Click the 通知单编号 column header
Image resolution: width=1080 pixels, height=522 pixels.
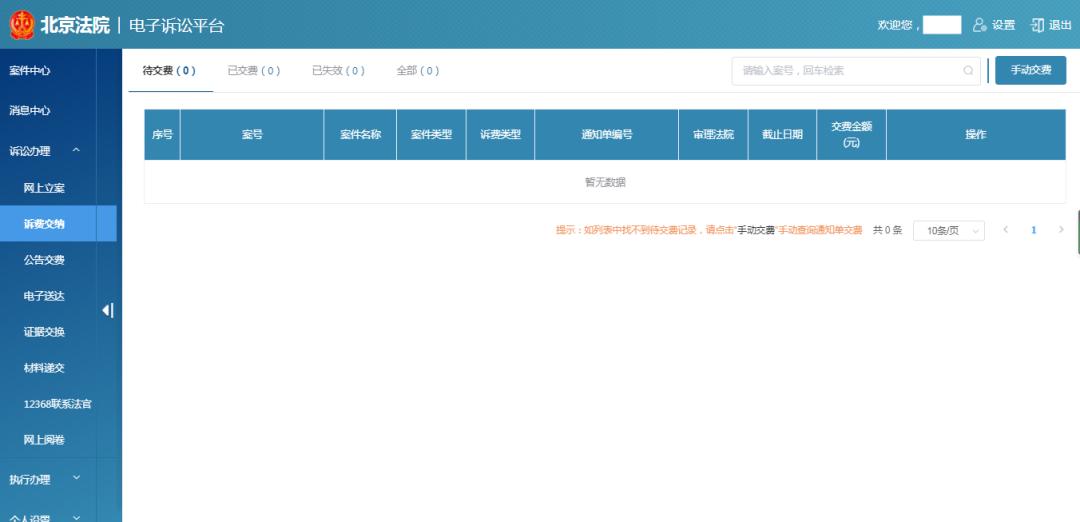click(607, 135)
